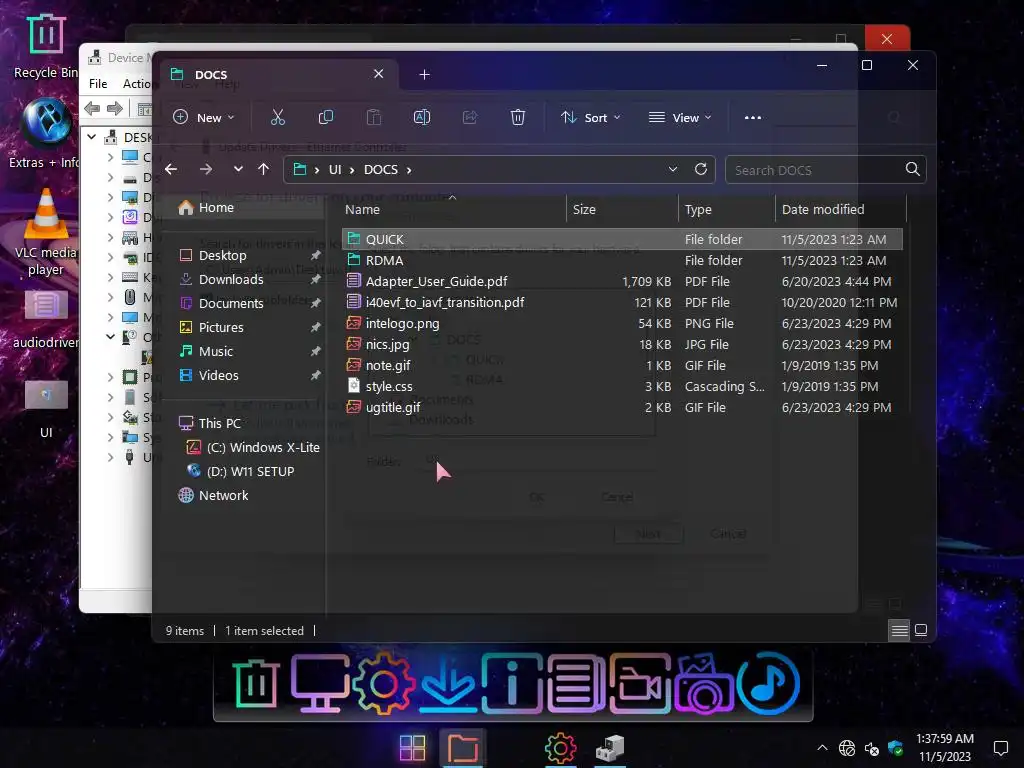1024x768 pixels.
Task: Click the monitor icon in dock
Action: (319, 683)
